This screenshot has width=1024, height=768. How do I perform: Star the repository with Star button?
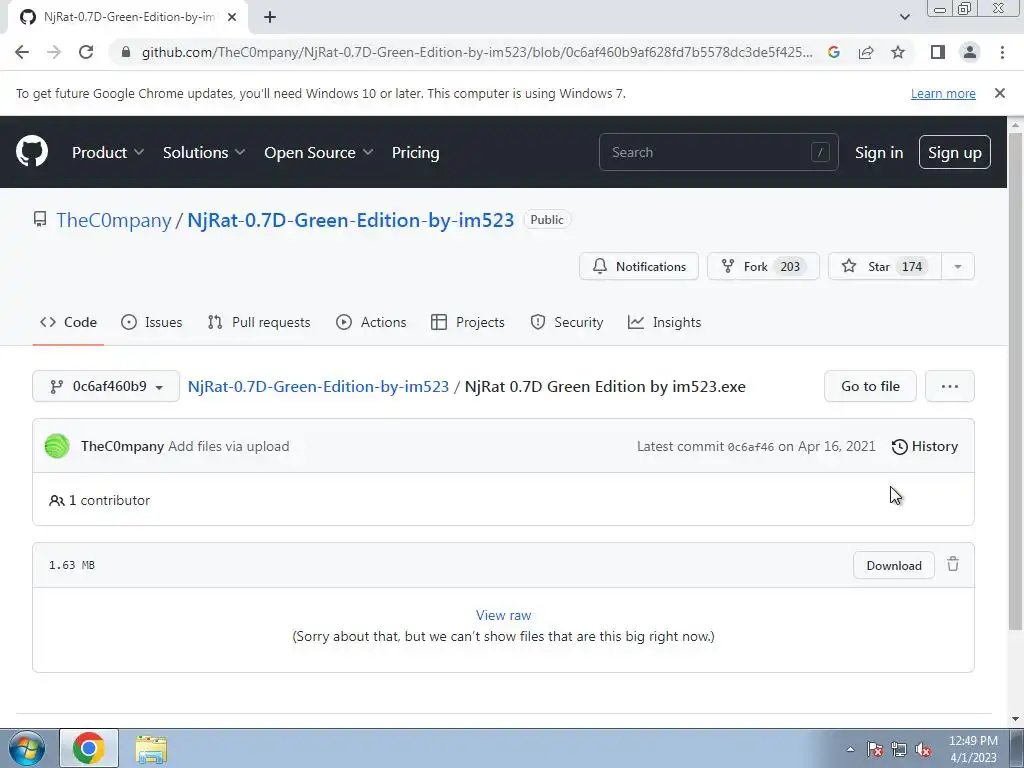point(885,266)
